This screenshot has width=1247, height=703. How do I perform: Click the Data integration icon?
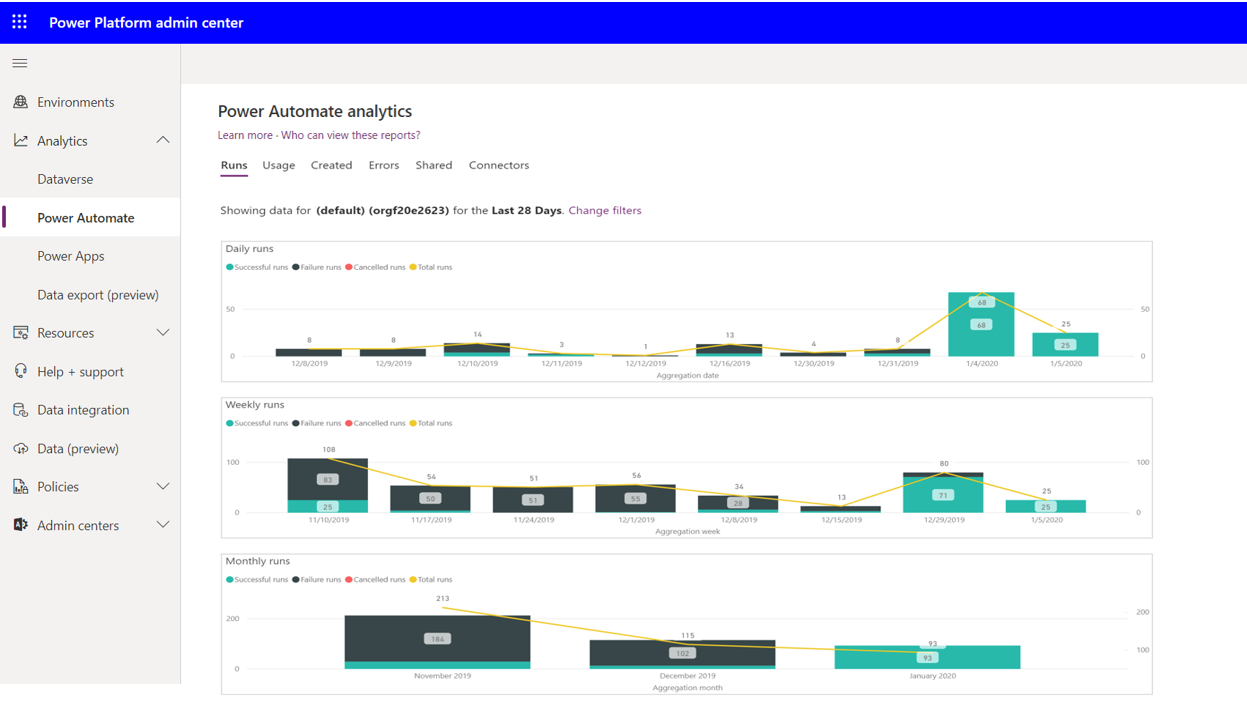[x=20, y=410]
